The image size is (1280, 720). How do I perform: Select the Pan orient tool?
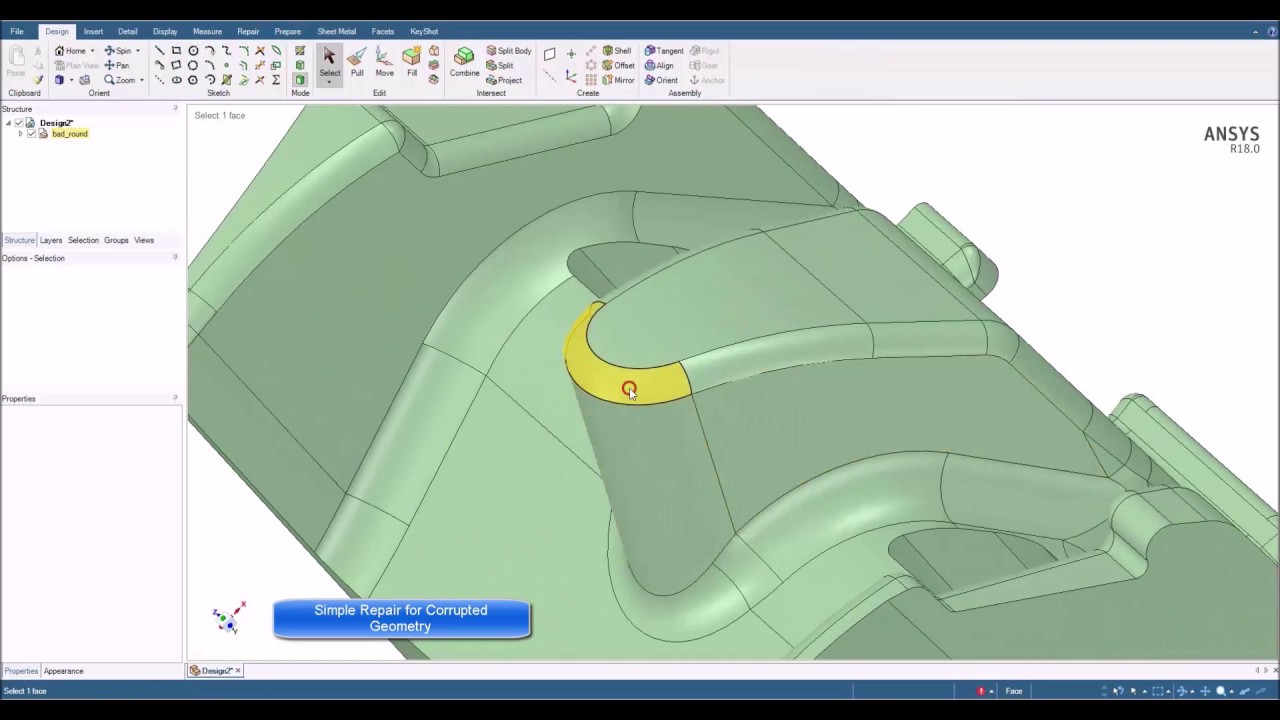click(117, 66)
